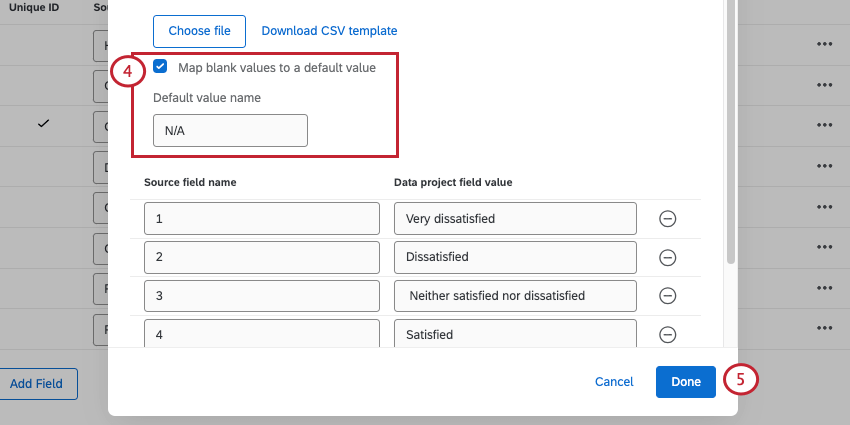The width and height of the screenshot is (850, 425).
Task: Open the bottommost three-dot row options menu
Action: click(x=824, y=328)
